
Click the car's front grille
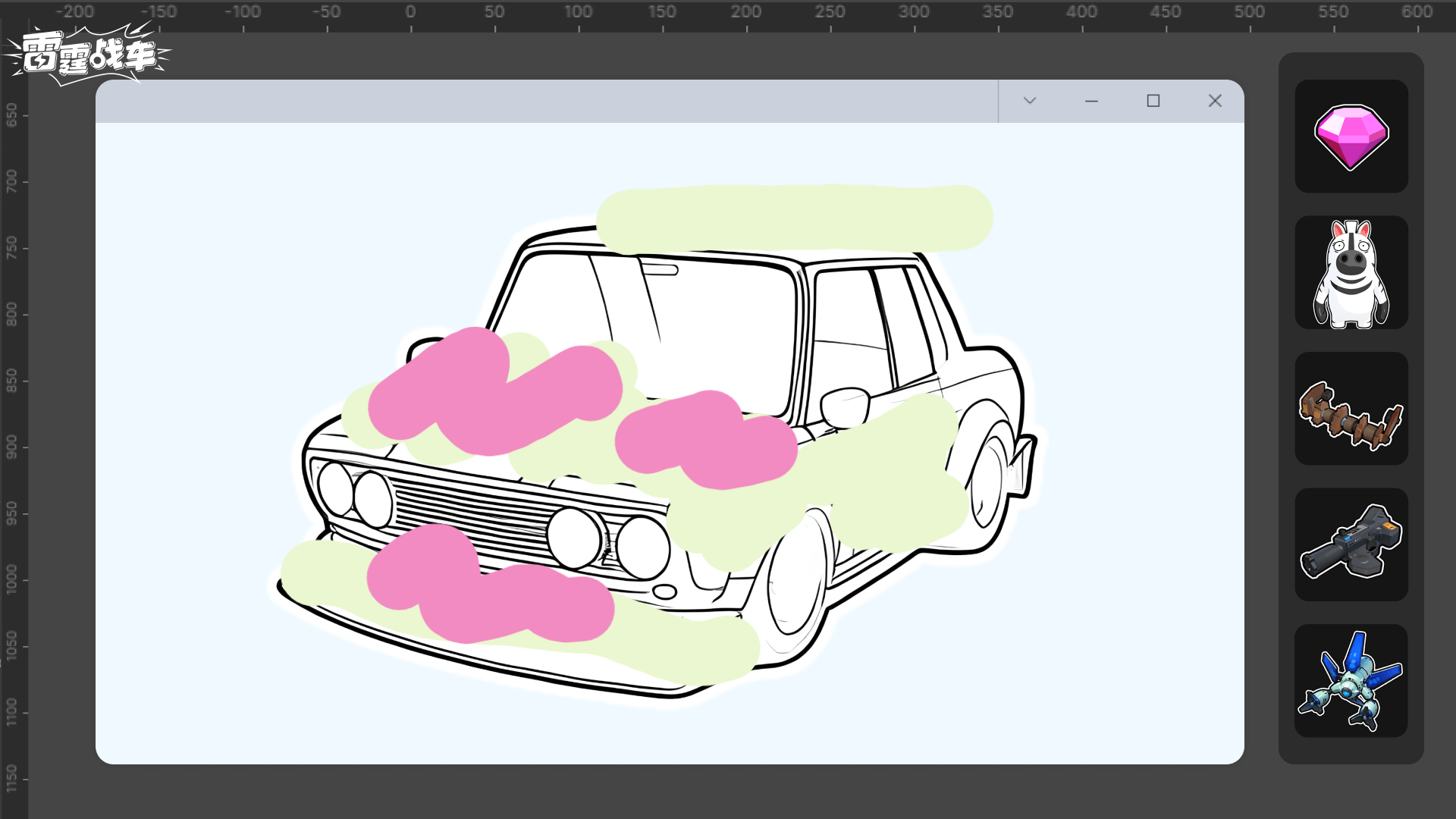[x=470, y=512]
